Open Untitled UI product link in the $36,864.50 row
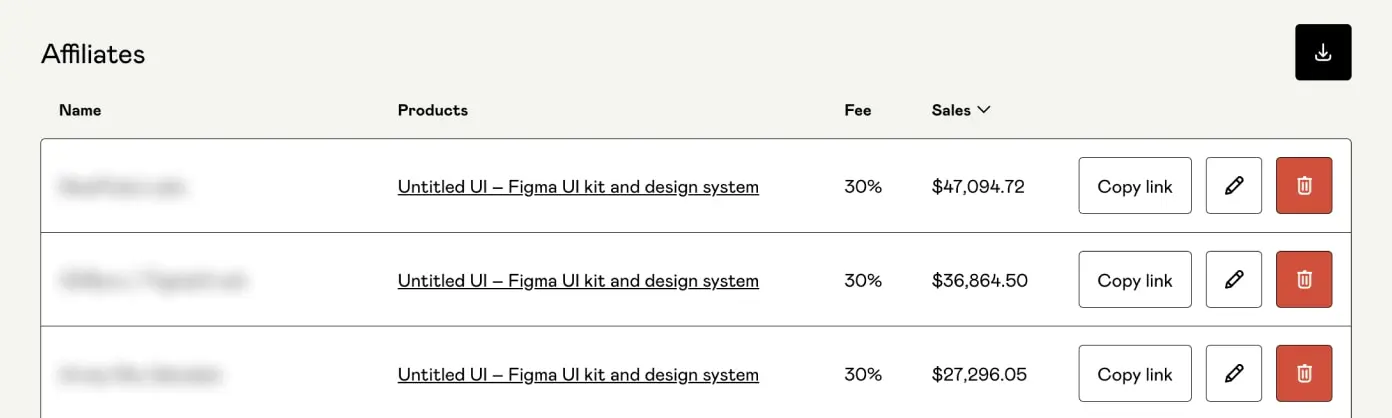 [578, 281]
